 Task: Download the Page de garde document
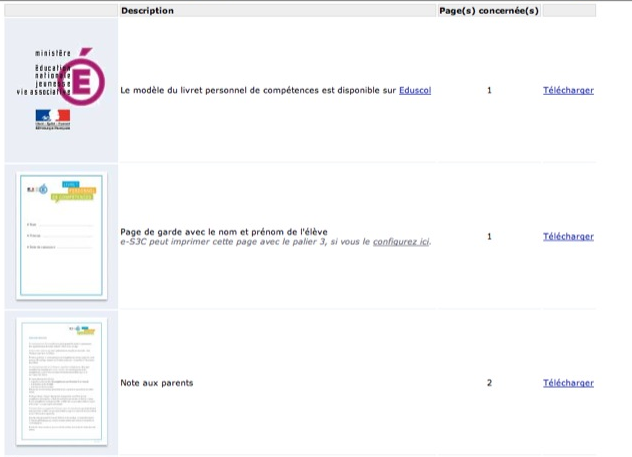point(568,237)
